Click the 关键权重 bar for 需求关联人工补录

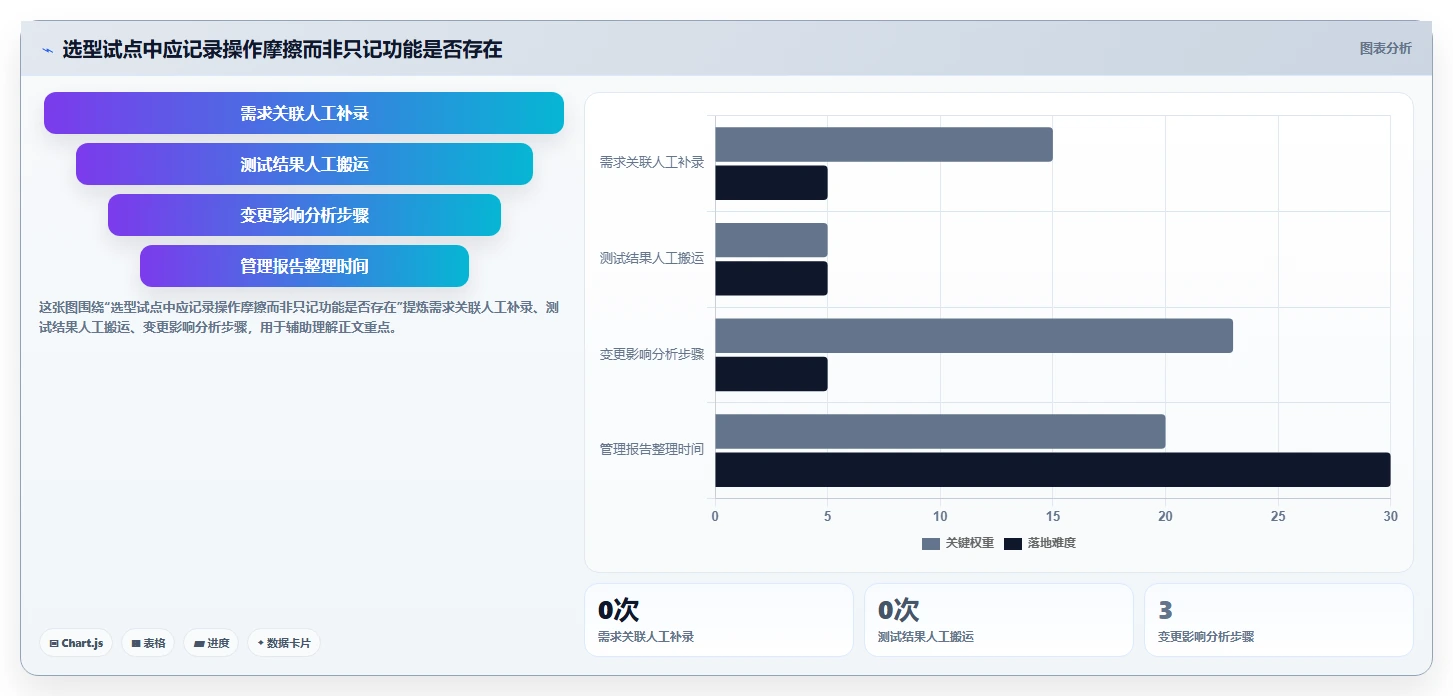pyautogui.click(x=884, y=144)
